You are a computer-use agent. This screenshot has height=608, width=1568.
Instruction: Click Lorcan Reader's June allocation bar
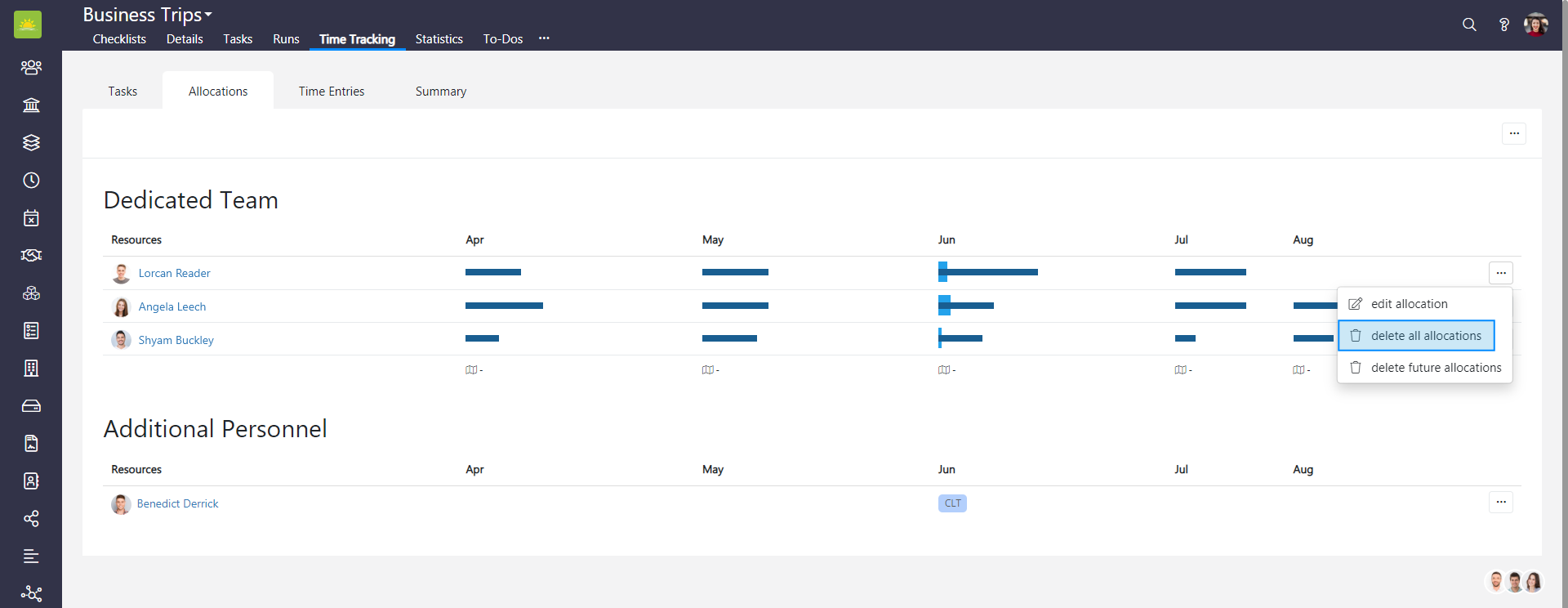coord(988,272)
